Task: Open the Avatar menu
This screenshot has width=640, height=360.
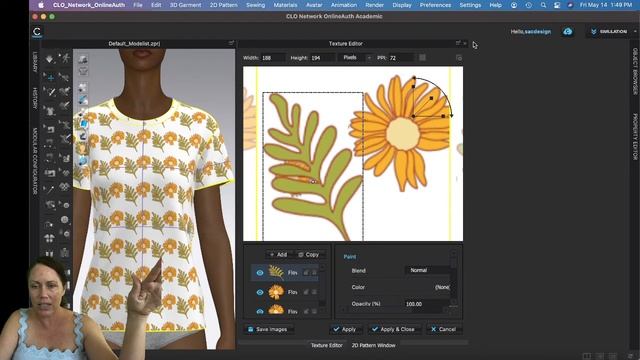Action: pos(314,5)
